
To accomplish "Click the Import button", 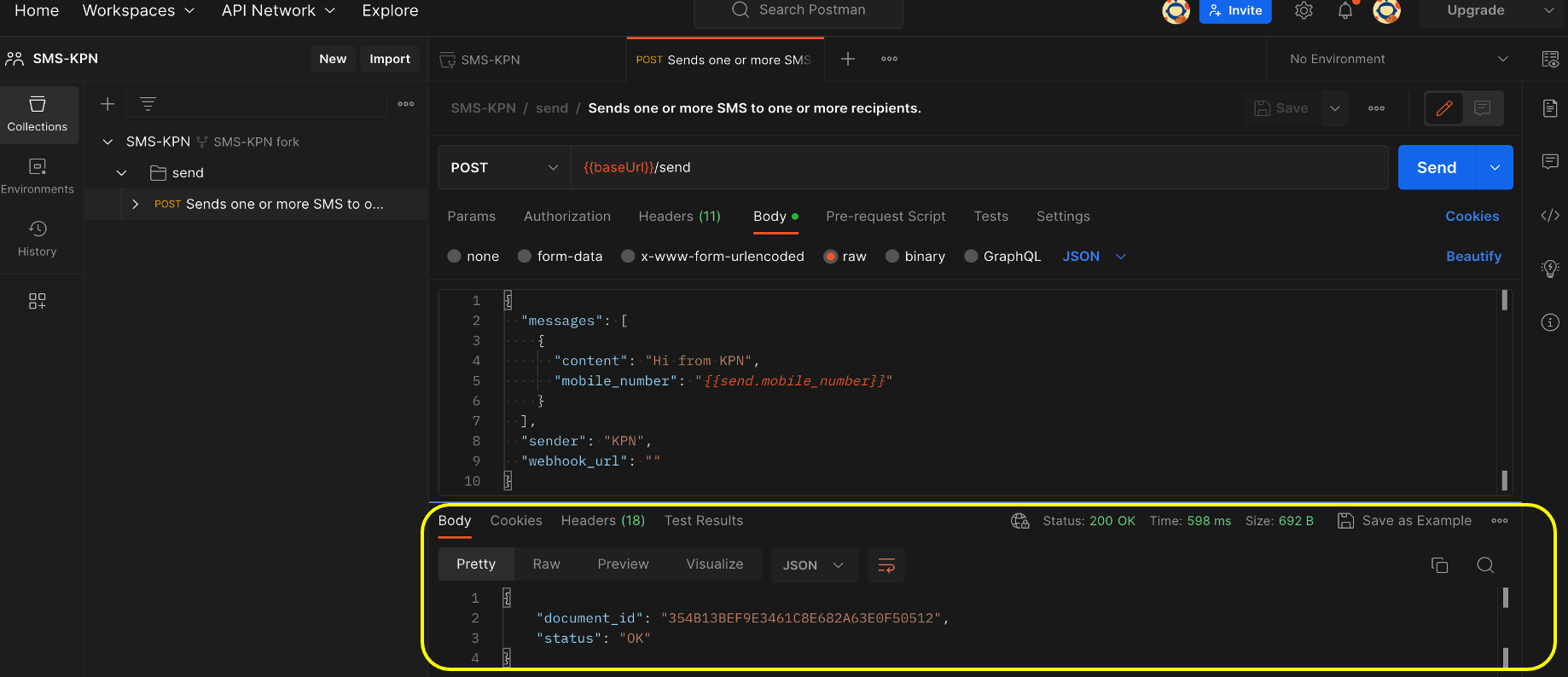I will click(x=390, y=59).
